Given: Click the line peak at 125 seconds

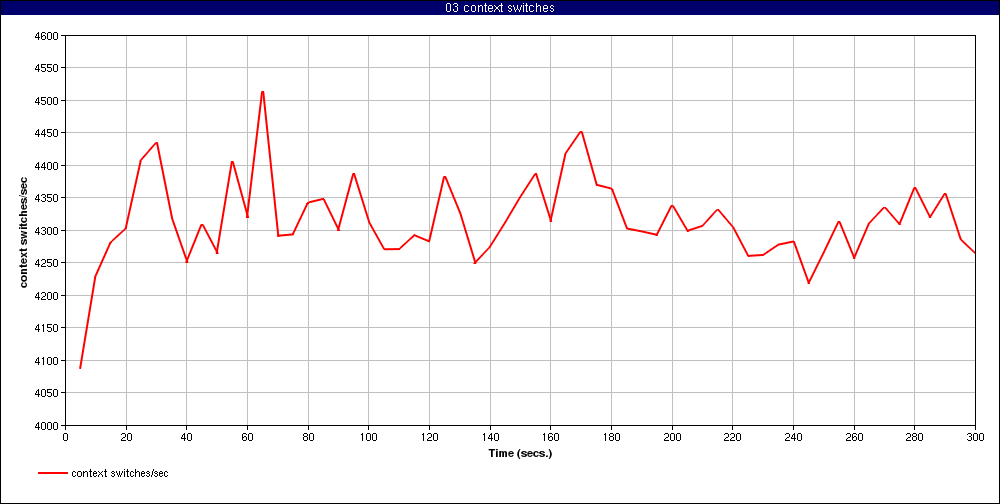Looking at the screenshot, I should [x=445, y=176].
